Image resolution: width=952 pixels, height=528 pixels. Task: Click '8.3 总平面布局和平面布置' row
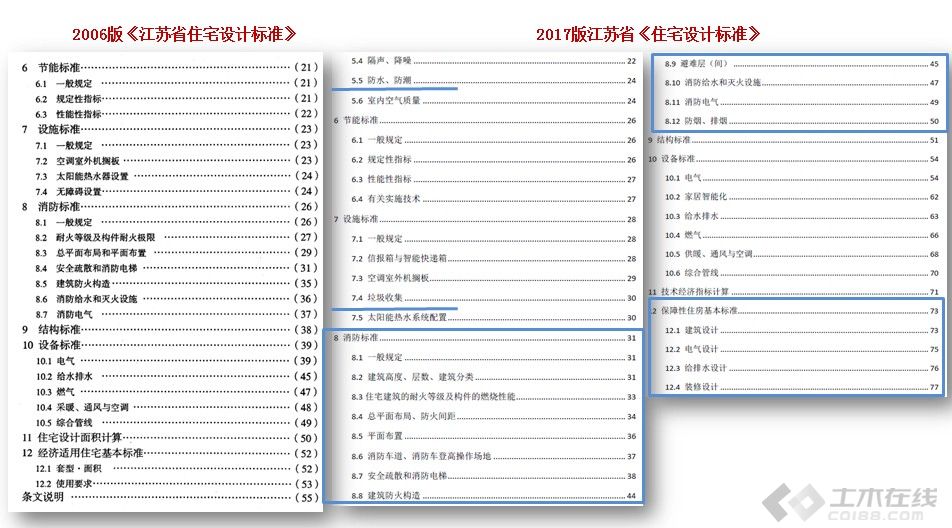coord(90,253)
